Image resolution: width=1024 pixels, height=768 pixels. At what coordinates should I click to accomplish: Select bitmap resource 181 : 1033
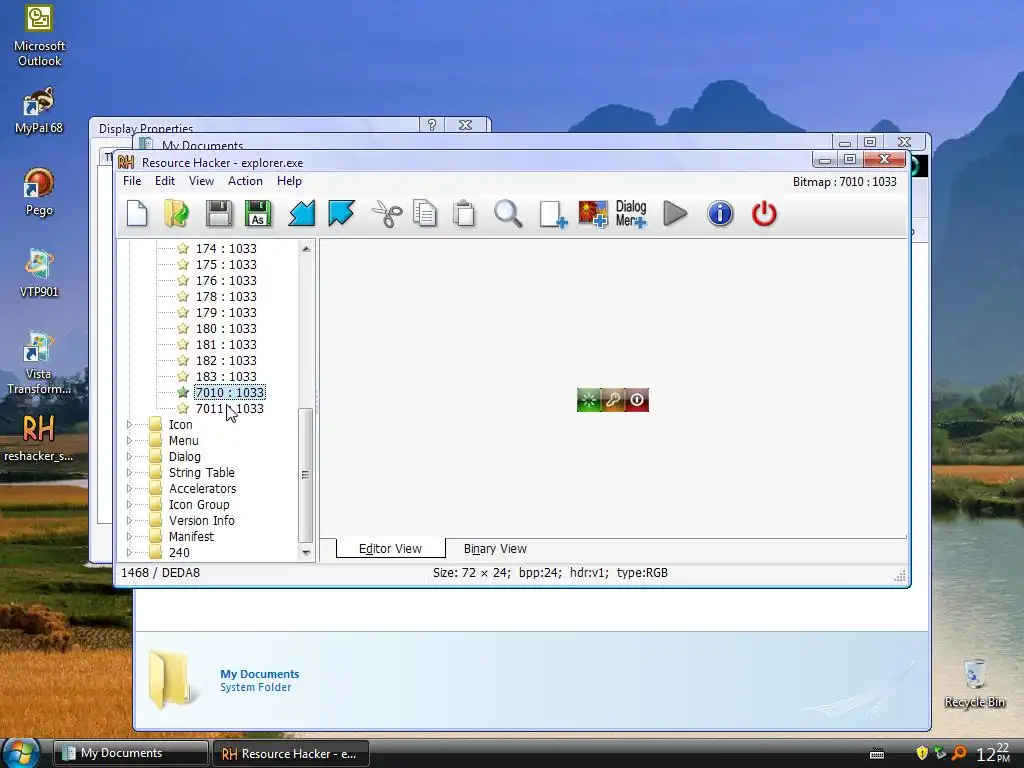[x=226, y=344]
